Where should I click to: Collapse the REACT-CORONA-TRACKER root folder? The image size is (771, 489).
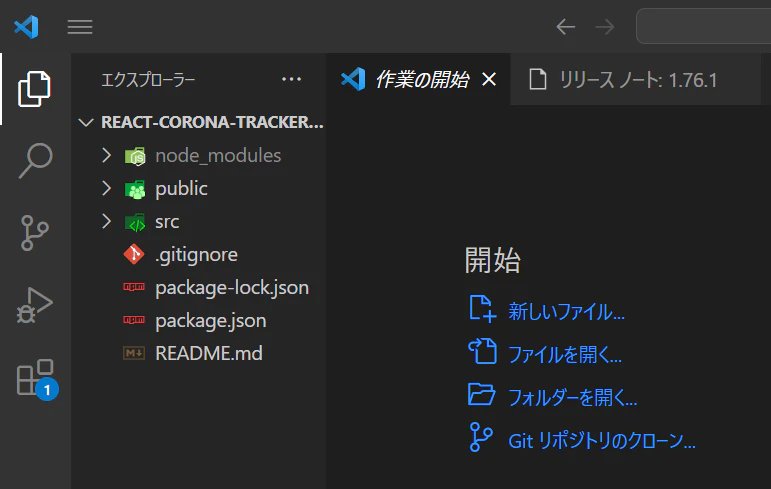pos(86,122)
